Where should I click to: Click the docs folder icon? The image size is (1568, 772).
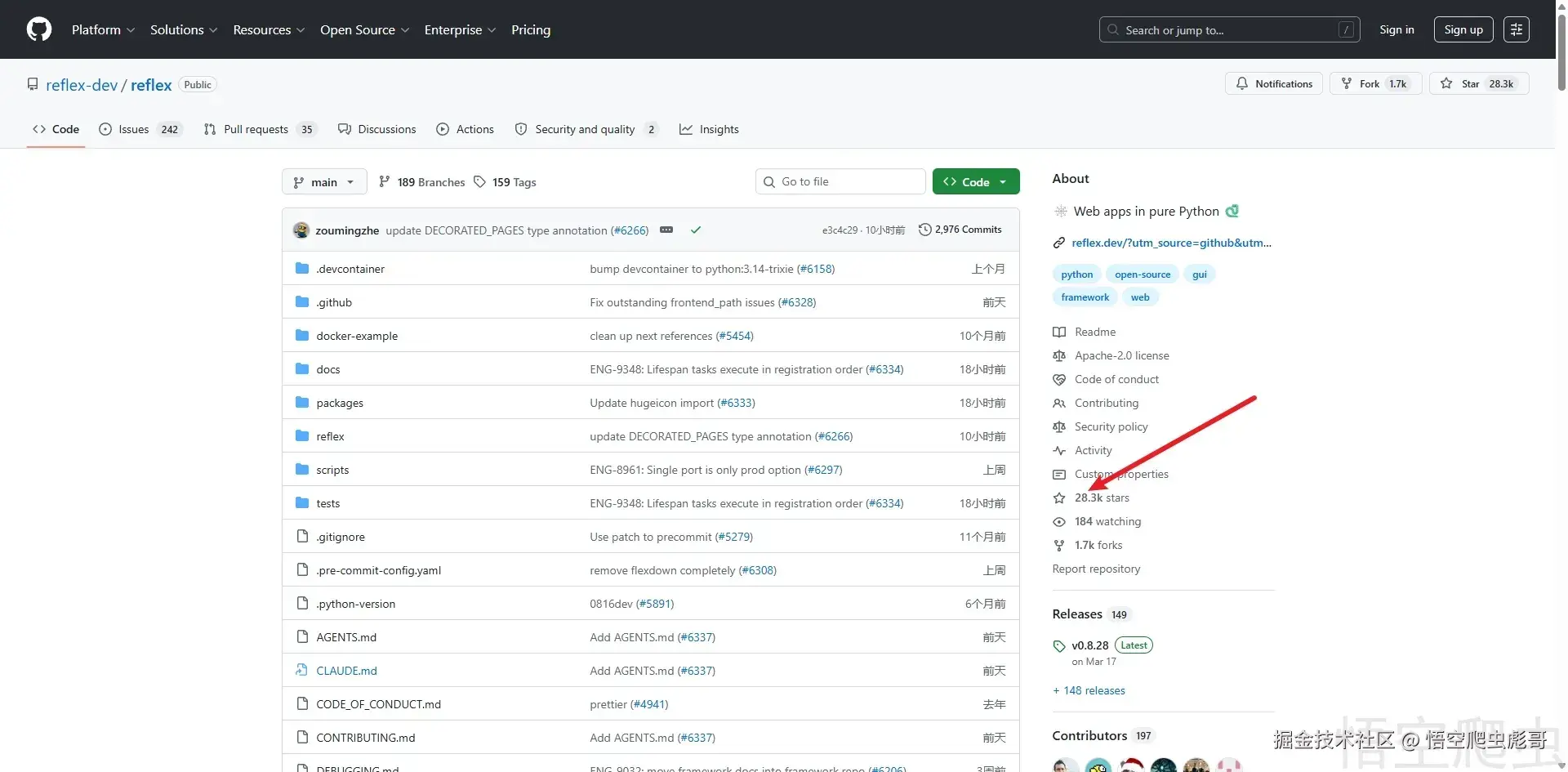pyautogui.click(x=302, y=369)
